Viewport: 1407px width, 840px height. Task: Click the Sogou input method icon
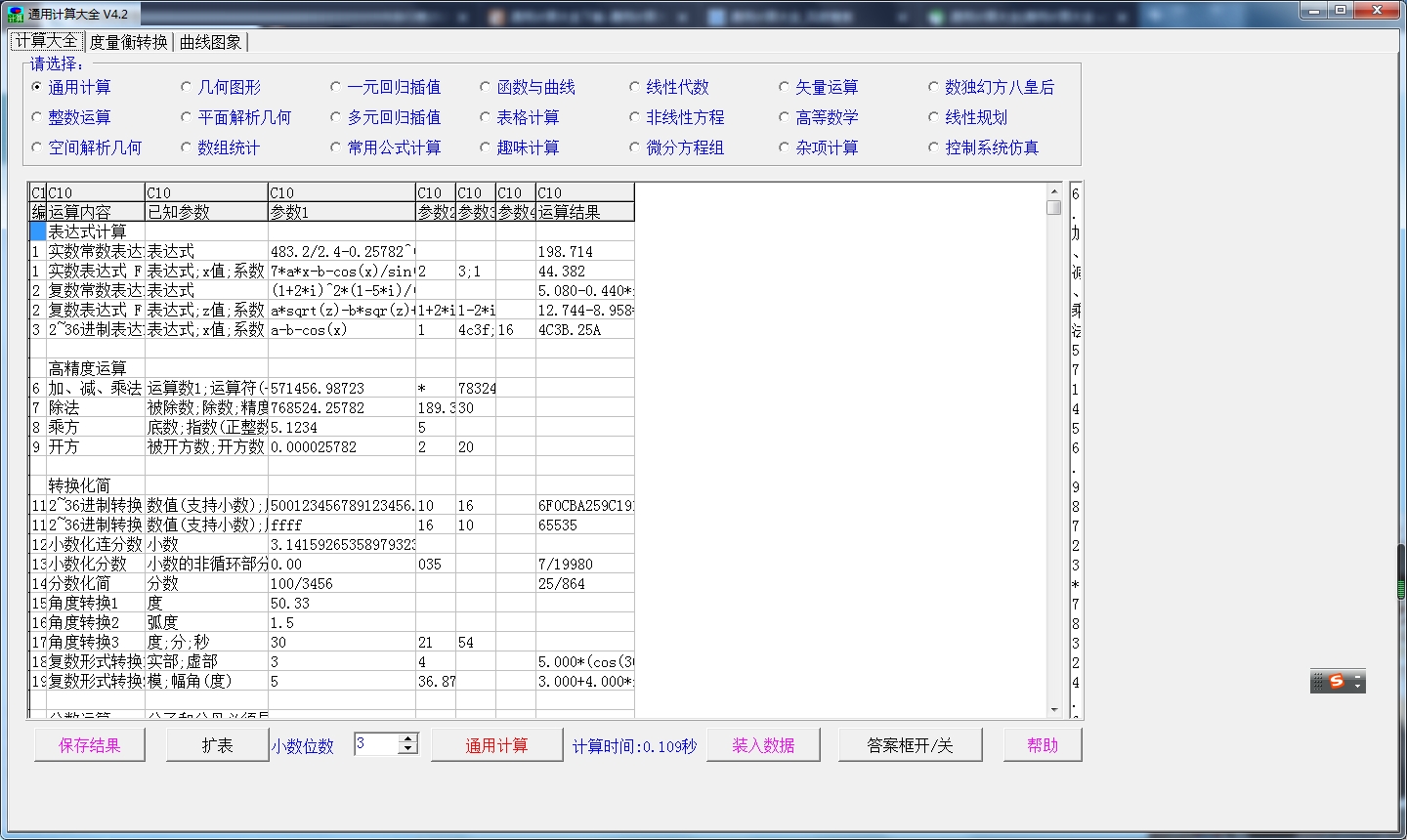(1337, 681)
